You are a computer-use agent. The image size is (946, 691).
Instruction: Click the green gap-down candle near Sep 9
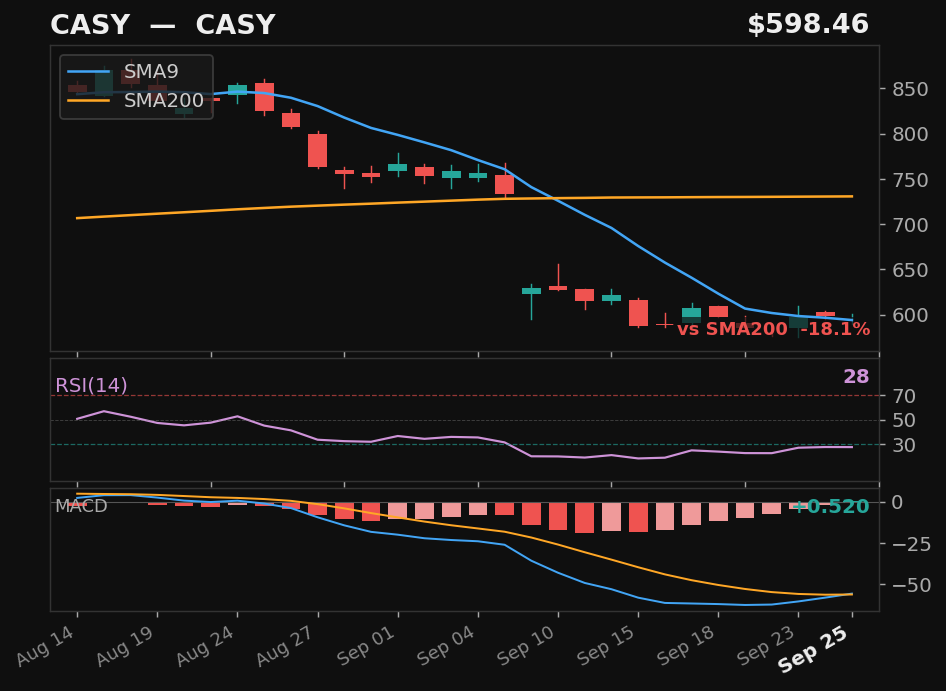tap(532, 291)
